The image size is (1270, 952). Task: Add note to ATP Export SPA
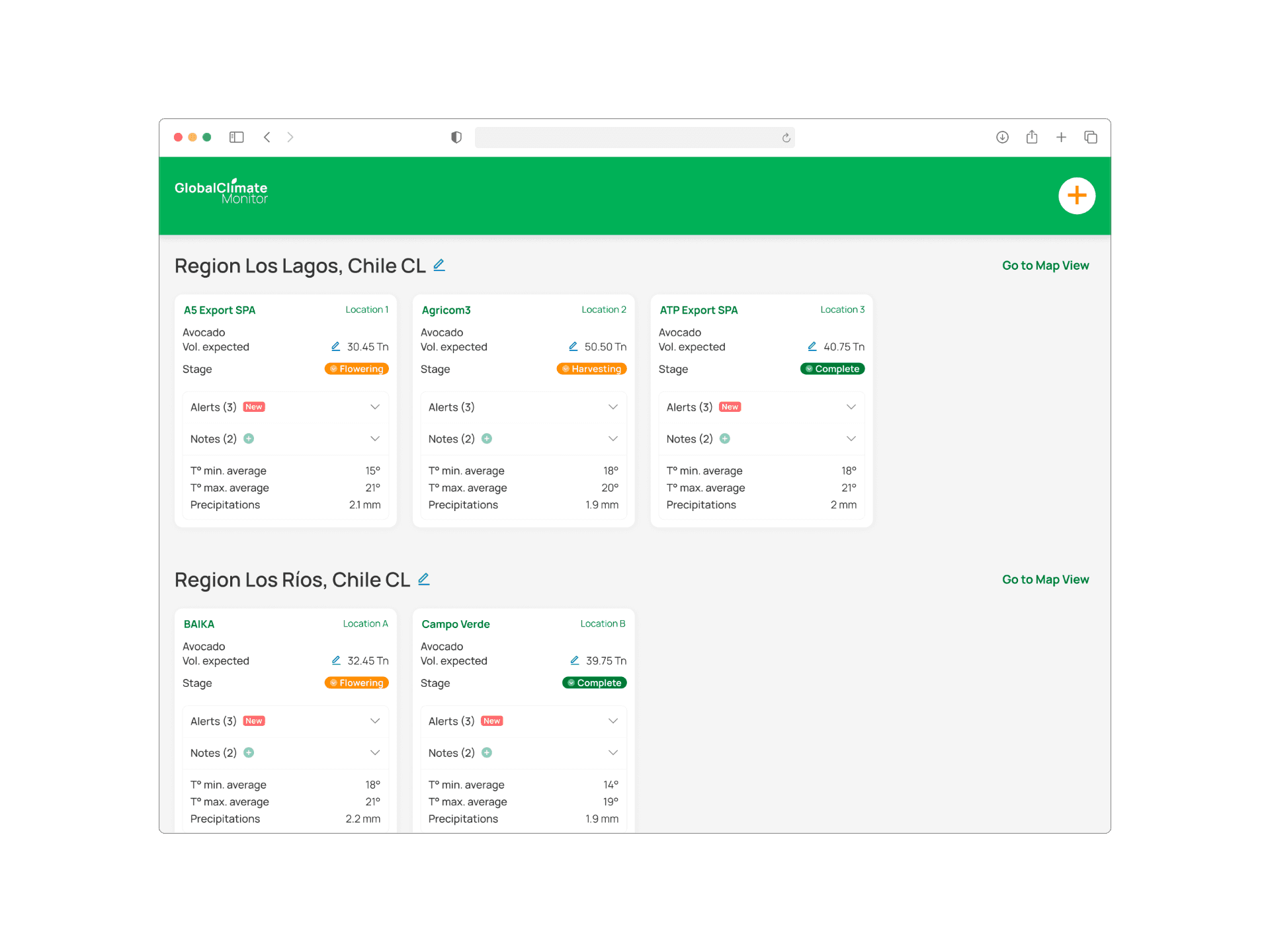tap(725, 438)
